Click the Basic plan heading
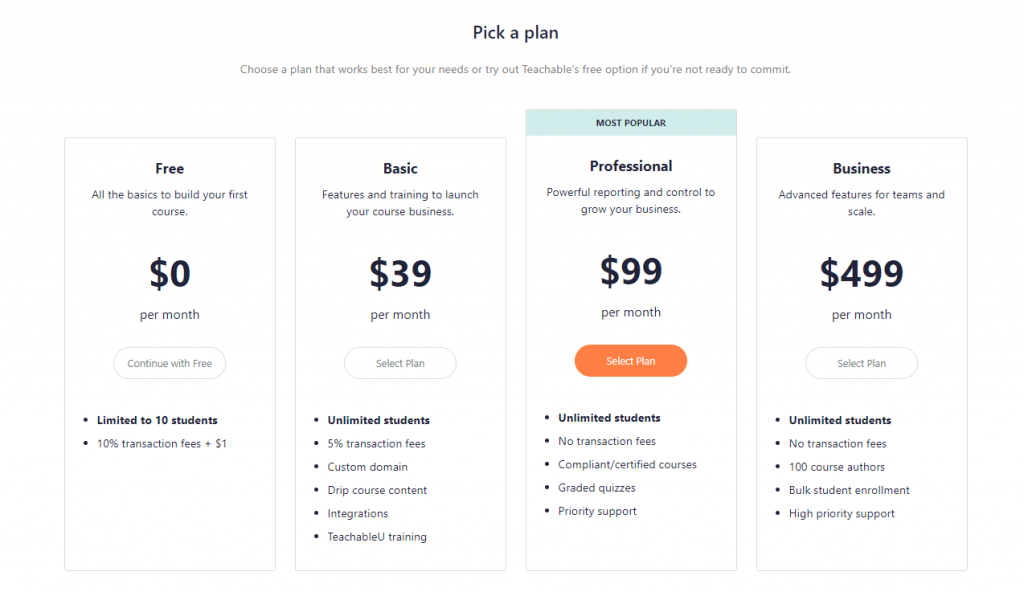This screenshot has width=1024, height=596. [400, 168]
